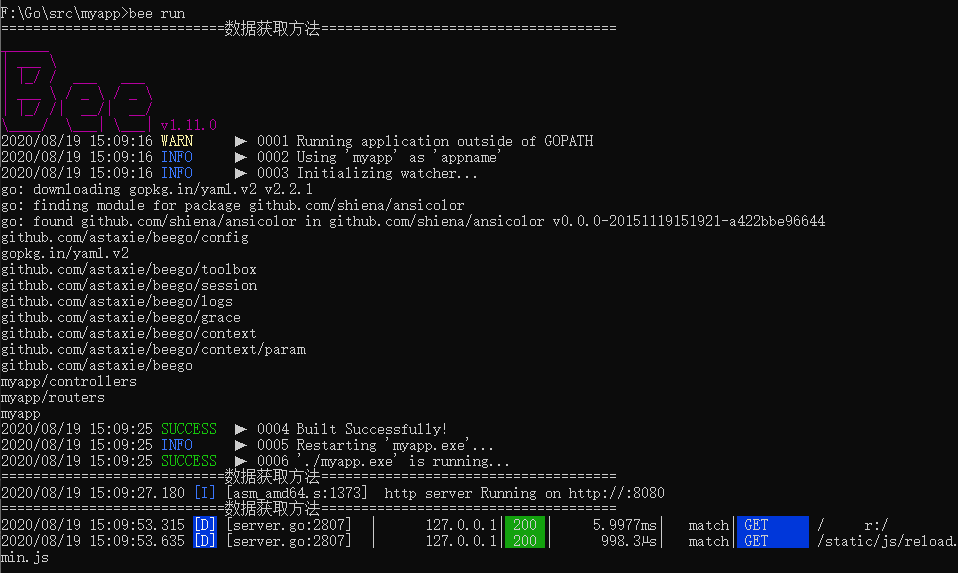Click green 200 status on 5.9977ms row
958x573 pixels.
click(x=525, y=525)
